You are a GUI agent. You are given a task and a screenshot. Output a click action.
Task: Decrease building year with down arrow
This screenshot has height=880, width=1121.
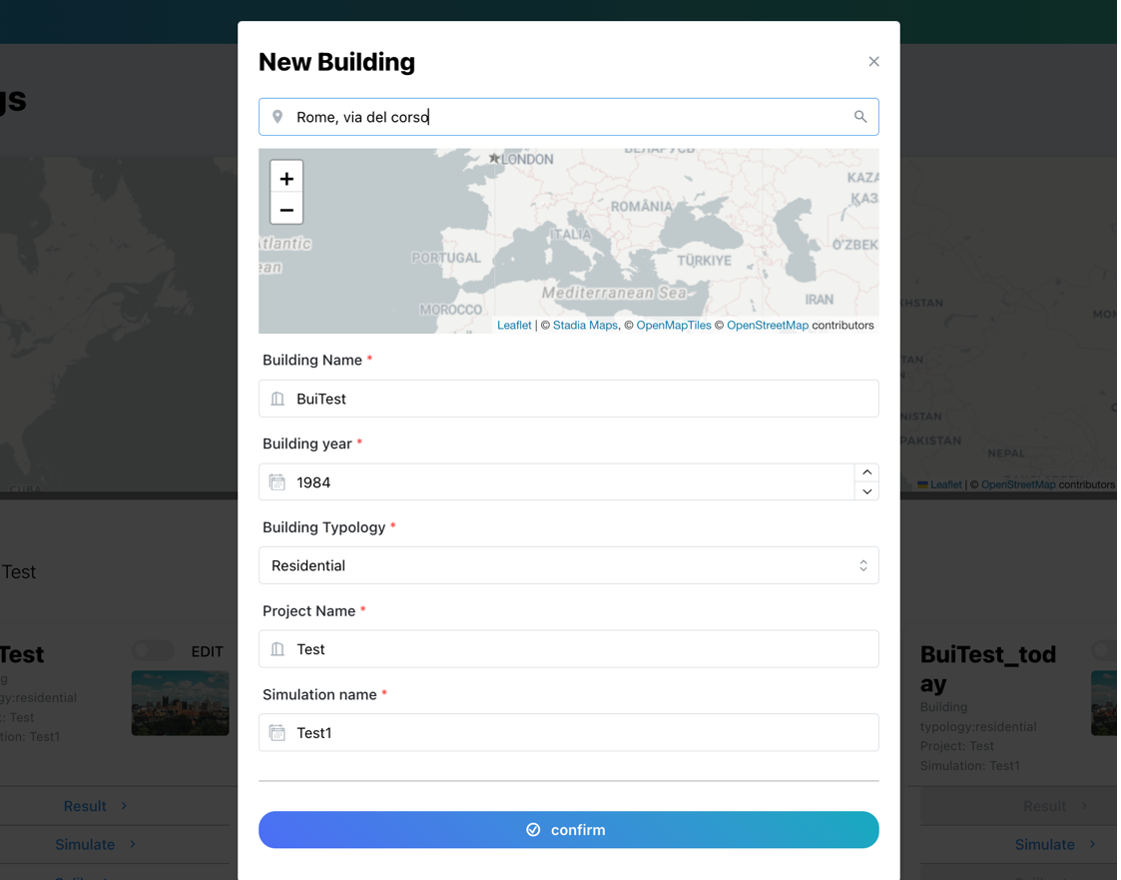pyautogui.click(x=867, y=491)
